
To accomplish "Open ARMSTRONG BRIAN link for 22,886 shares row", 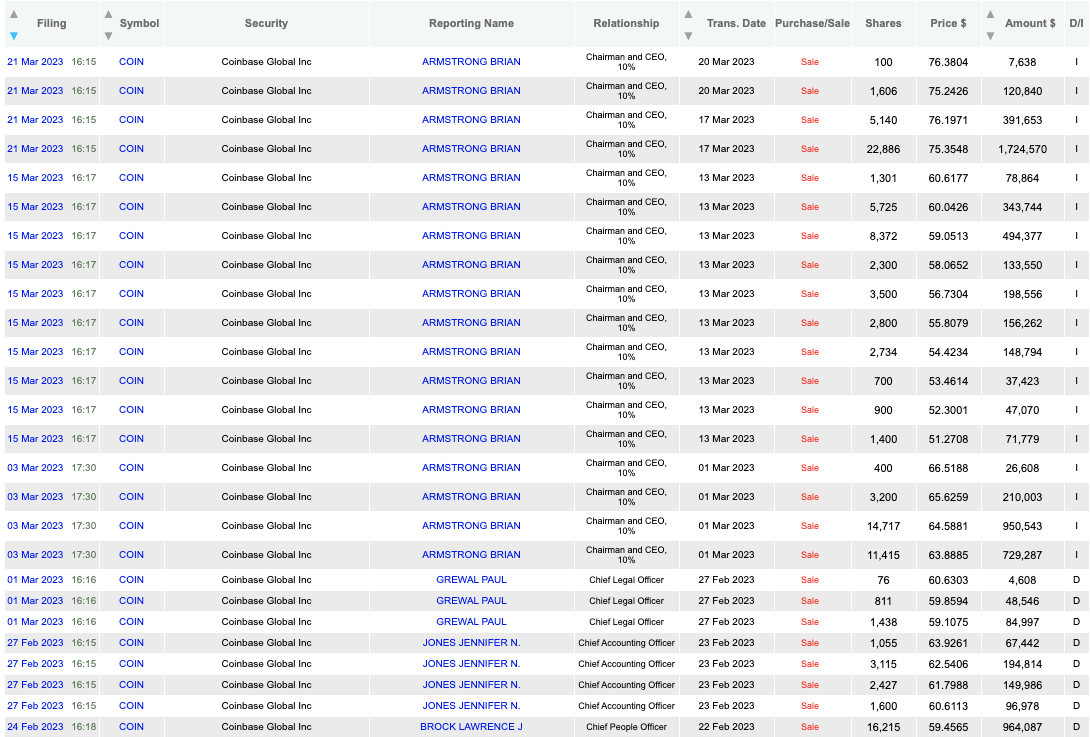I will 471,148.
